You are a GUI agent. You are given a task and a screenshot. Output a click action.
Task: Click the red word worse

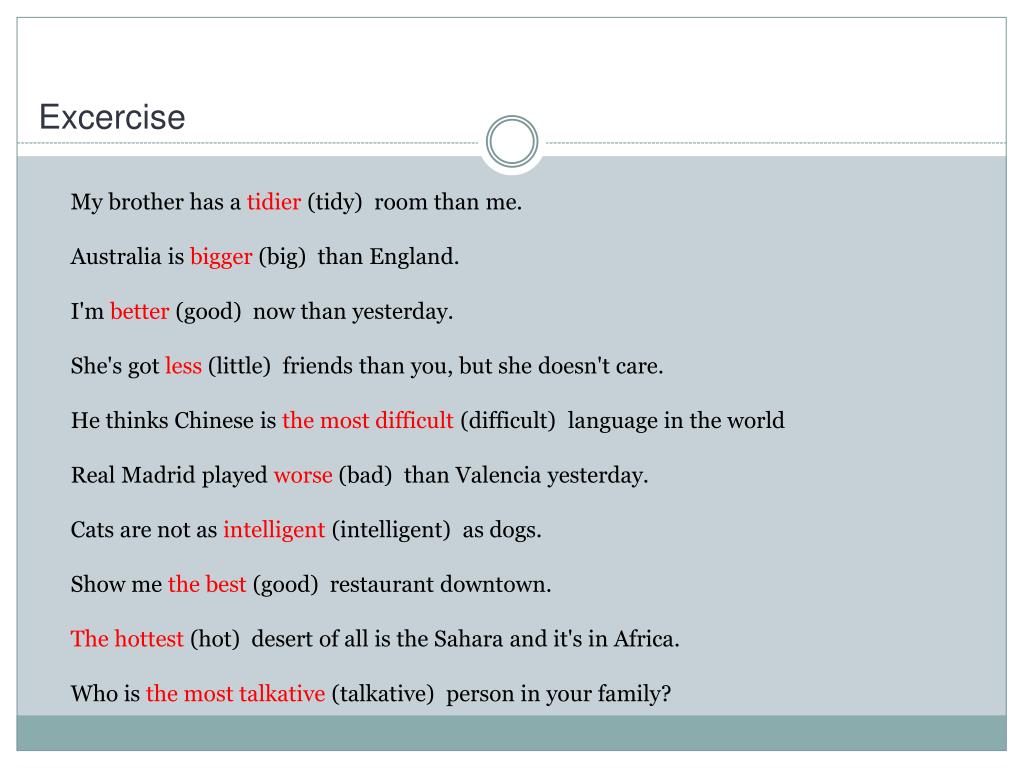tap(303, 475)
